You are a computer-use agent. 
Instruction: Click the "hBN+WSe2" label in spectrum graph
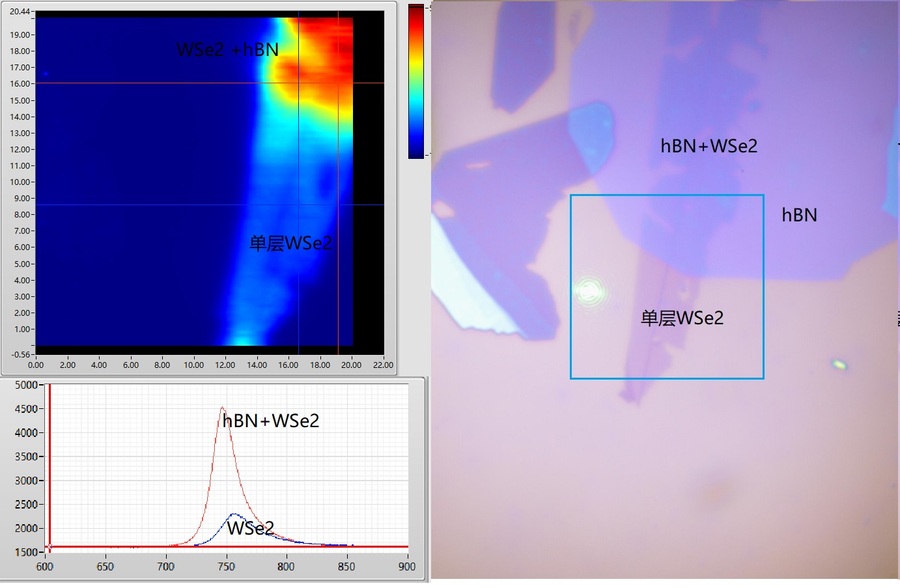[271, 421]
